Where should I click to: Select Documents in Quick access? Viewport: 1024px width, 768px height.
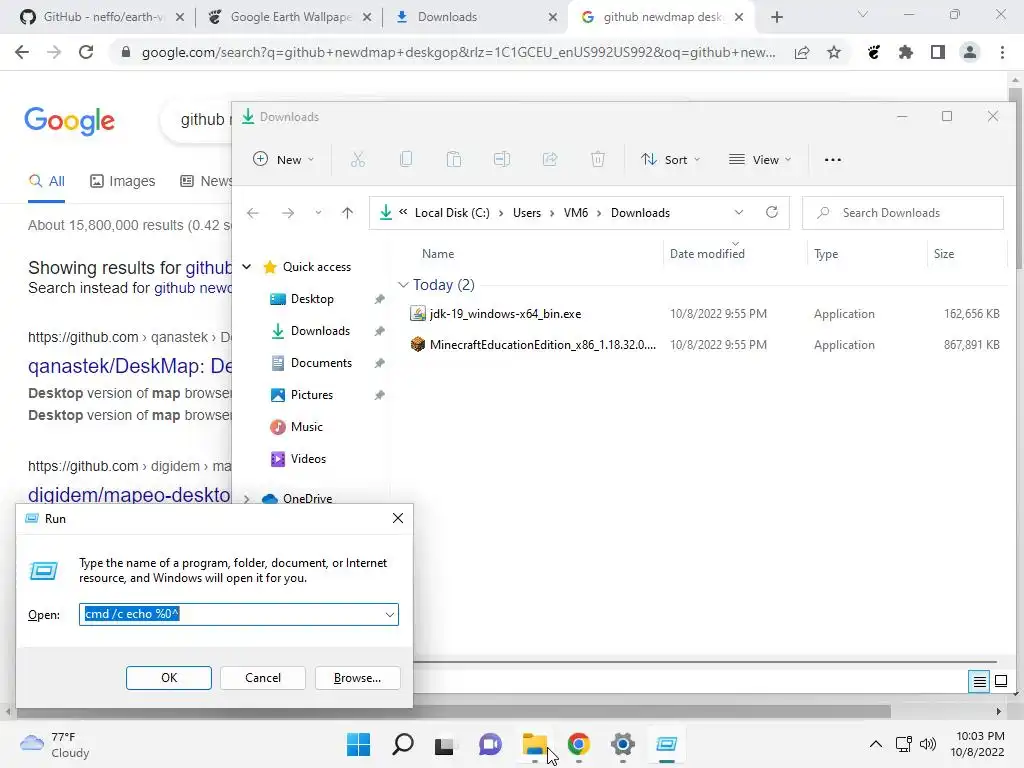click(321, 363)
